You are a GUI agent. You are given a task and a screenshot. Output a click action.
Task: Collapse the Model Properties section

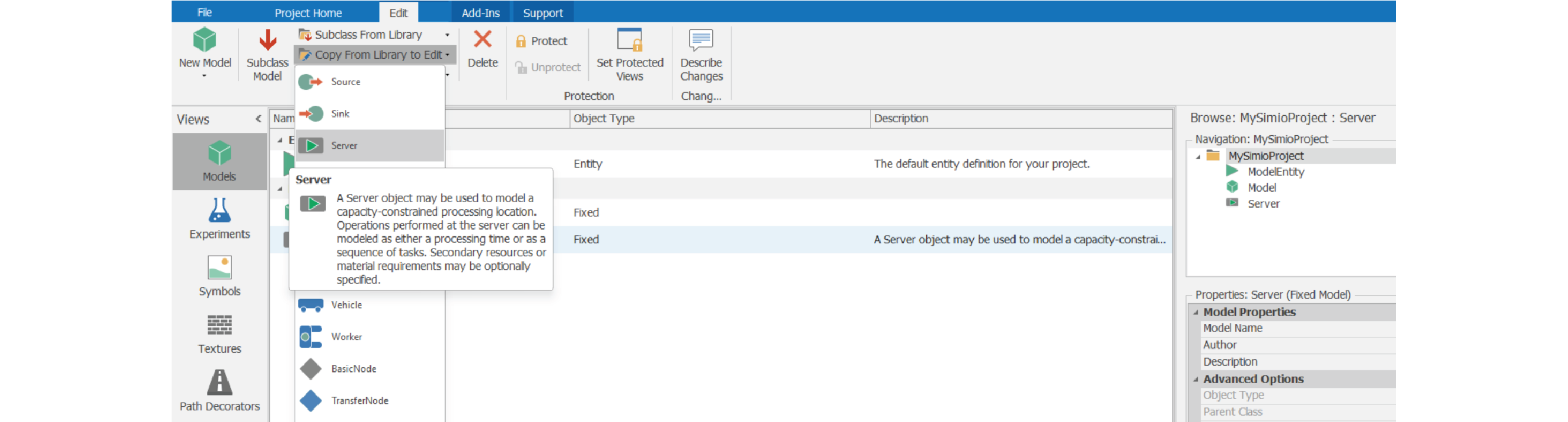(1195, 313)
